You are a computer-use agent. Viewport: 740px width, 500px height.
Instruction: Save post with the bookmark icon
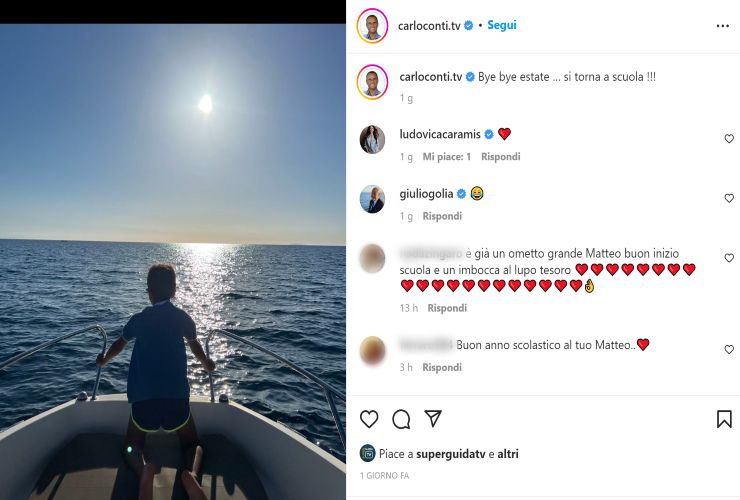tap(724, 419)
